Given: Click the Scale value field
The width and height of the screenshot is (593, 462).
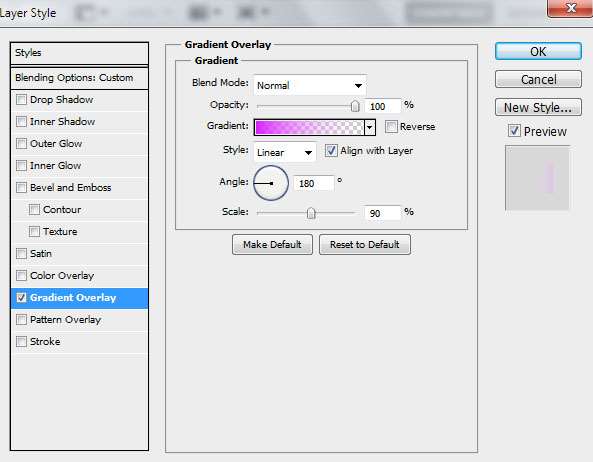Looking at the screenshot, I should click(x=382, y=213).
